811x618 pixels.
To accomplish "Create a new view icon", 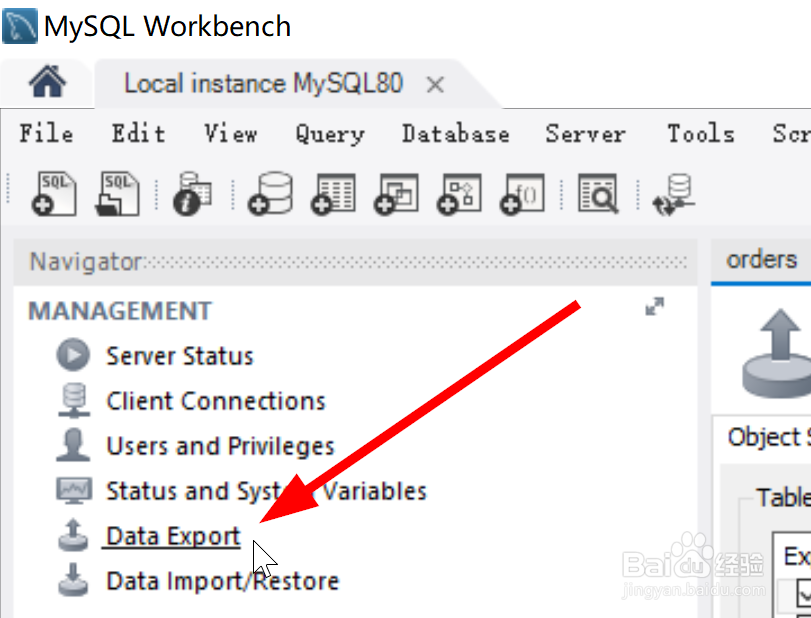I will pos(396,194).
